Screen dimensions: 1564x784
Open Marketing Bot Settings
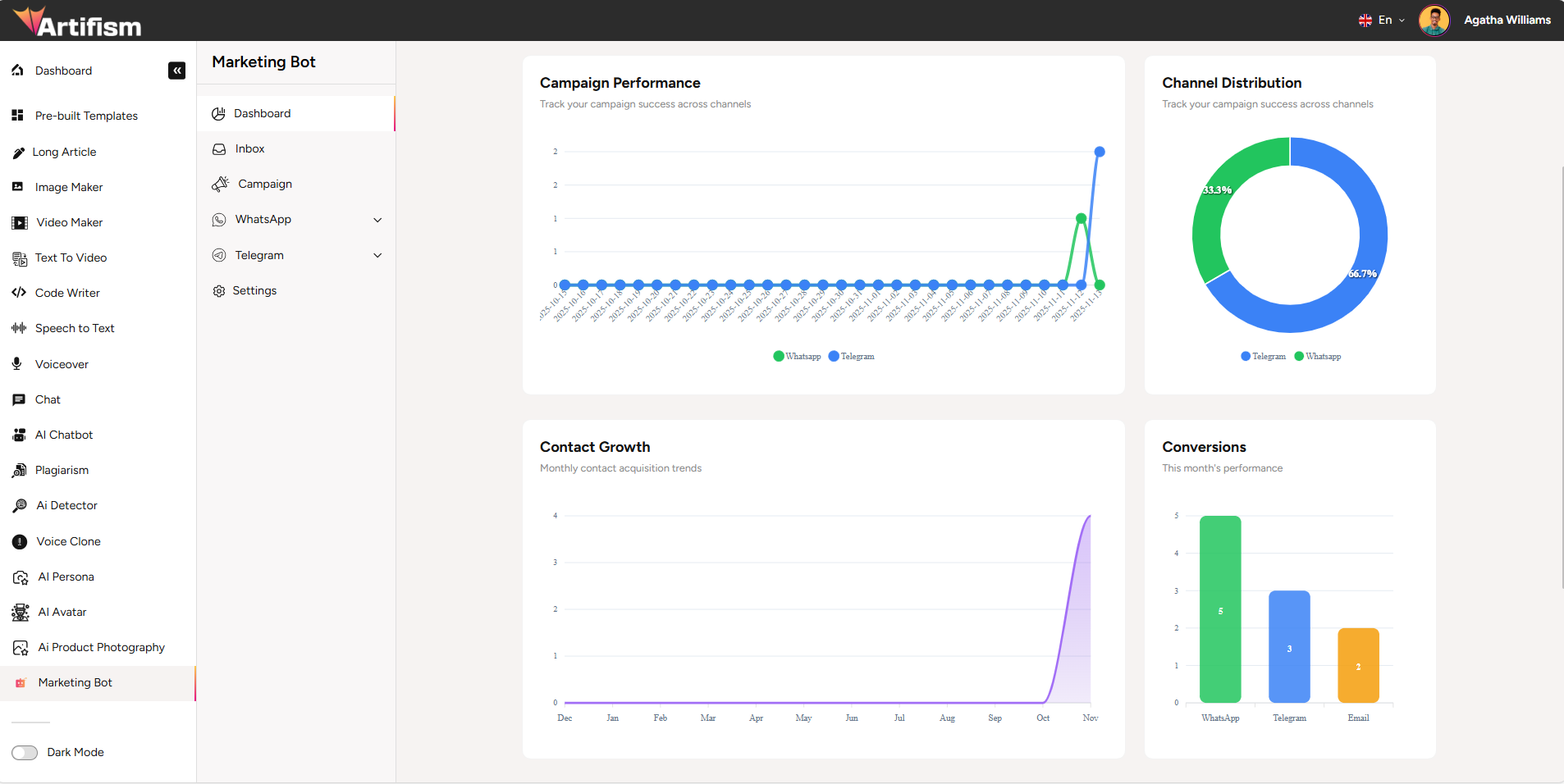[x=255, y=290]
